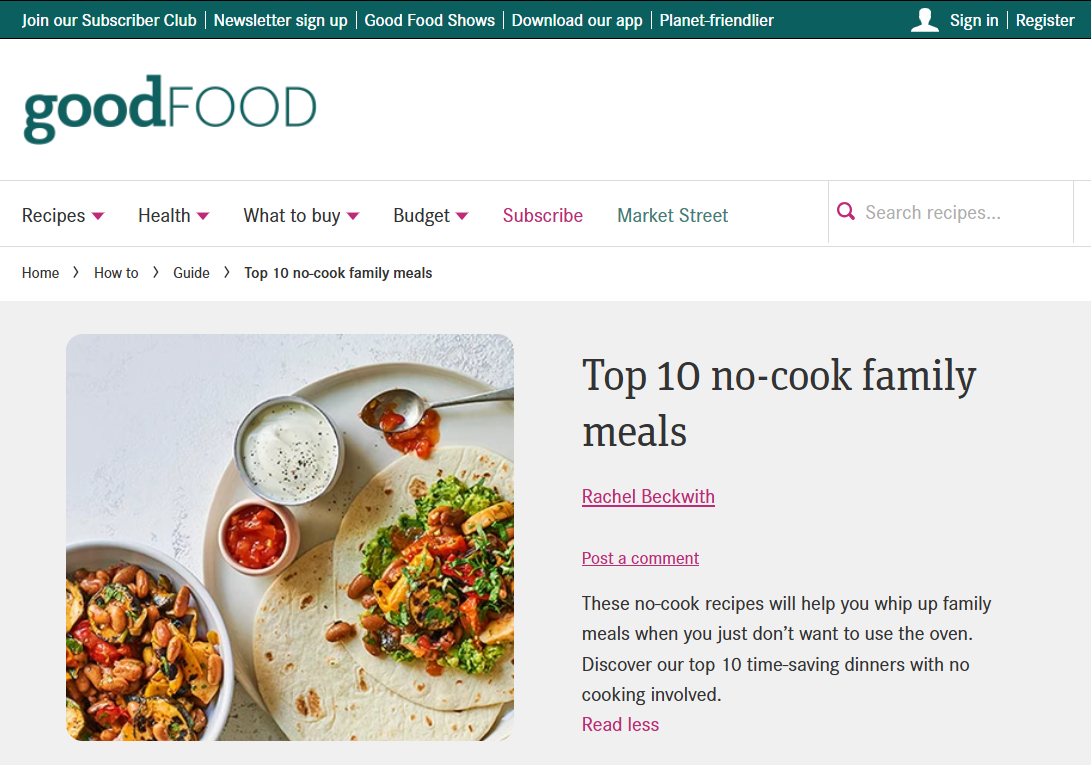Screen dimensions: 1091x765
Task: Click the user avatar icon beside Sign in
Action: [x=925, y=19]
